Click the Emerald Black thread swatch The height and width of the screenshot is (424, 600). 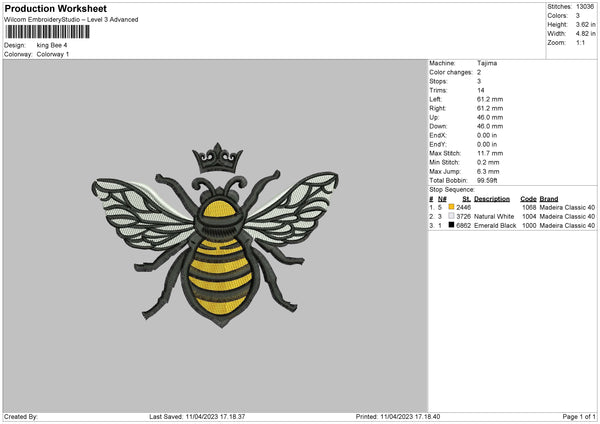click(452, 225)
